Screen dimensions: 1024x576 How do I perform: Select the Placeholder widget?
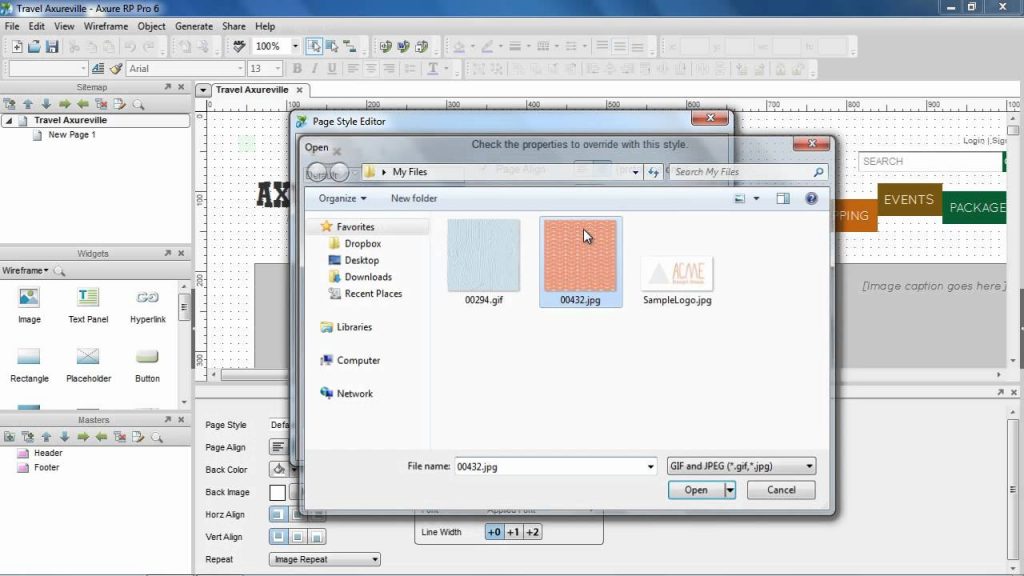pos(88,364)
